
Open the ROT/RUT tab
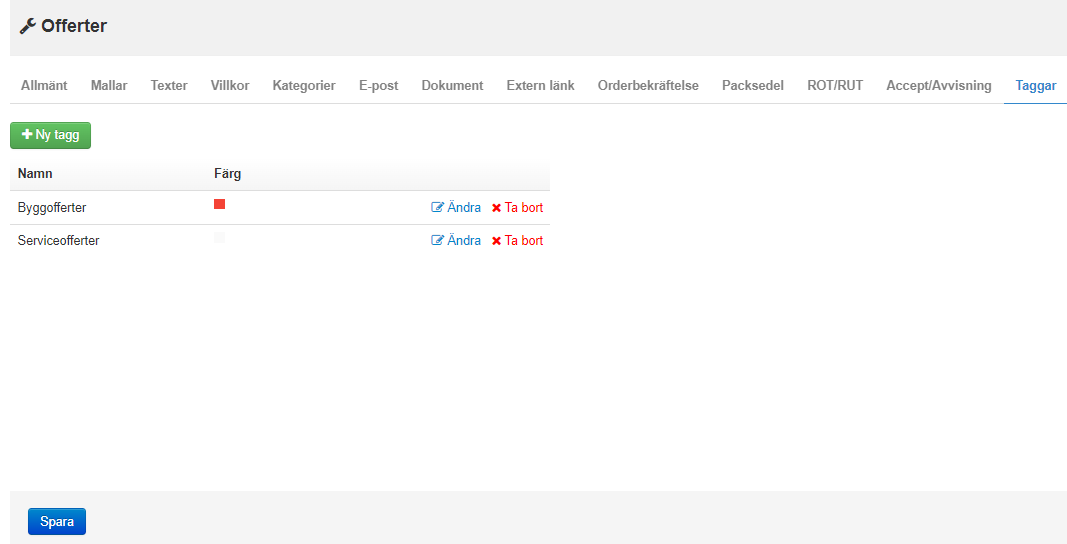[x=835, y=86]
